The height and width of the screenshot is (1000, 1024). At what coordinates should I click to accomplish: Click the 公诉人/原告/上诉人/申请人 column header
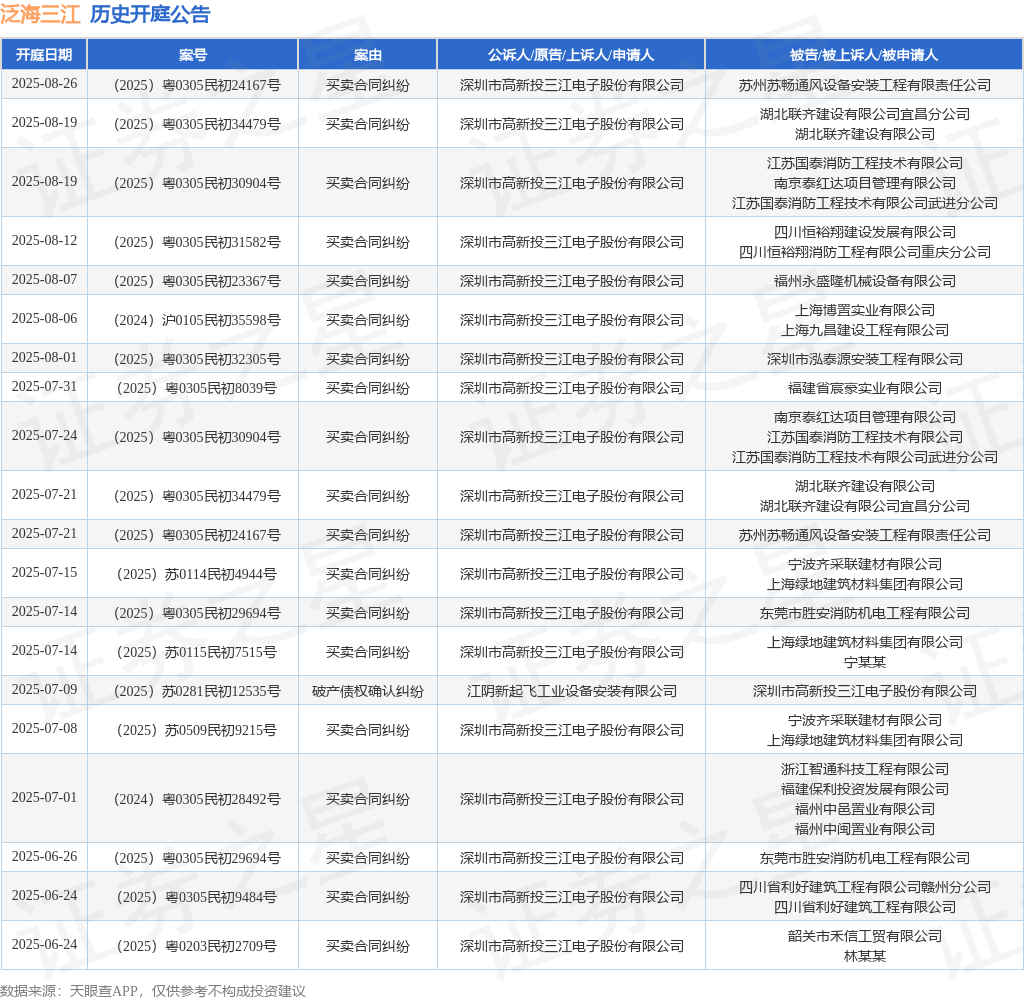(571, 55)
